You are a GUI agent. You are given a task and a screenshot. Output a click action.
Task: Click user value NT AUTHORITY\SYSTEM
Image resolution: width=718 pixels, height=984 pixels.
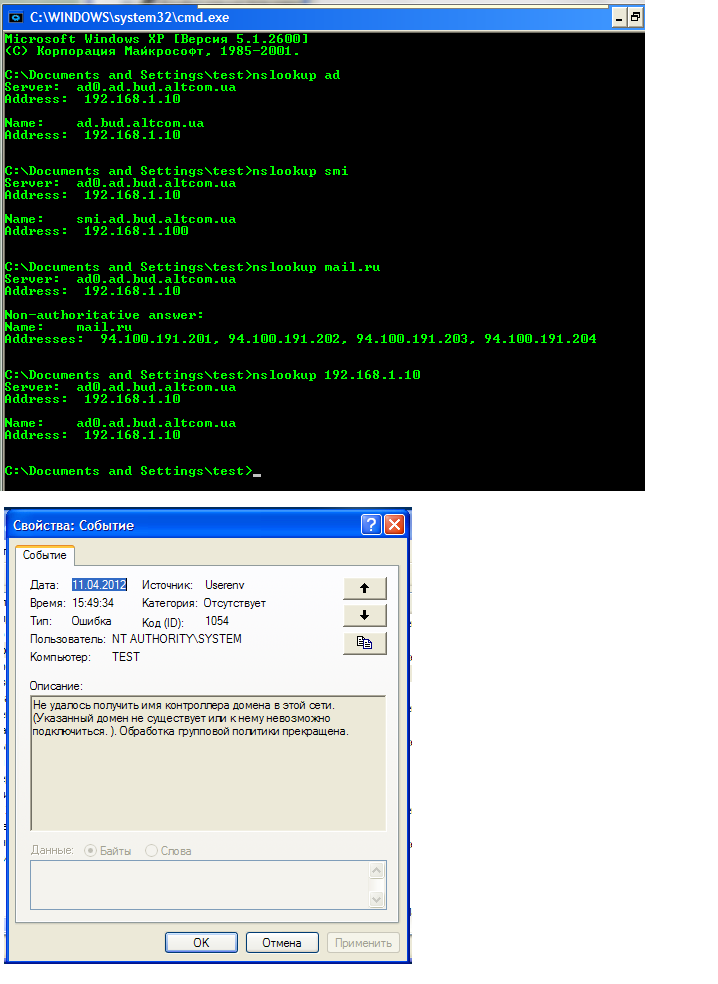177,639
